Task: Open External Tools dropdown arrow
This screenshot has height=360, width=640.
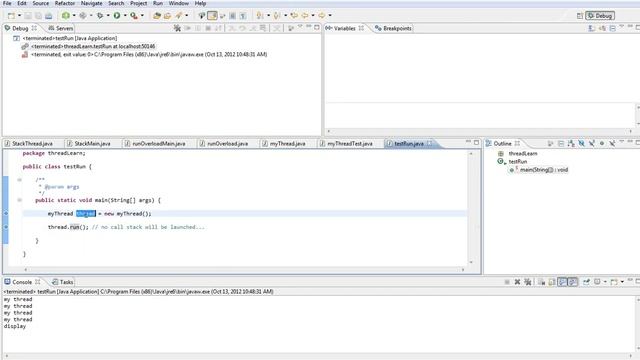Action: 142,16
